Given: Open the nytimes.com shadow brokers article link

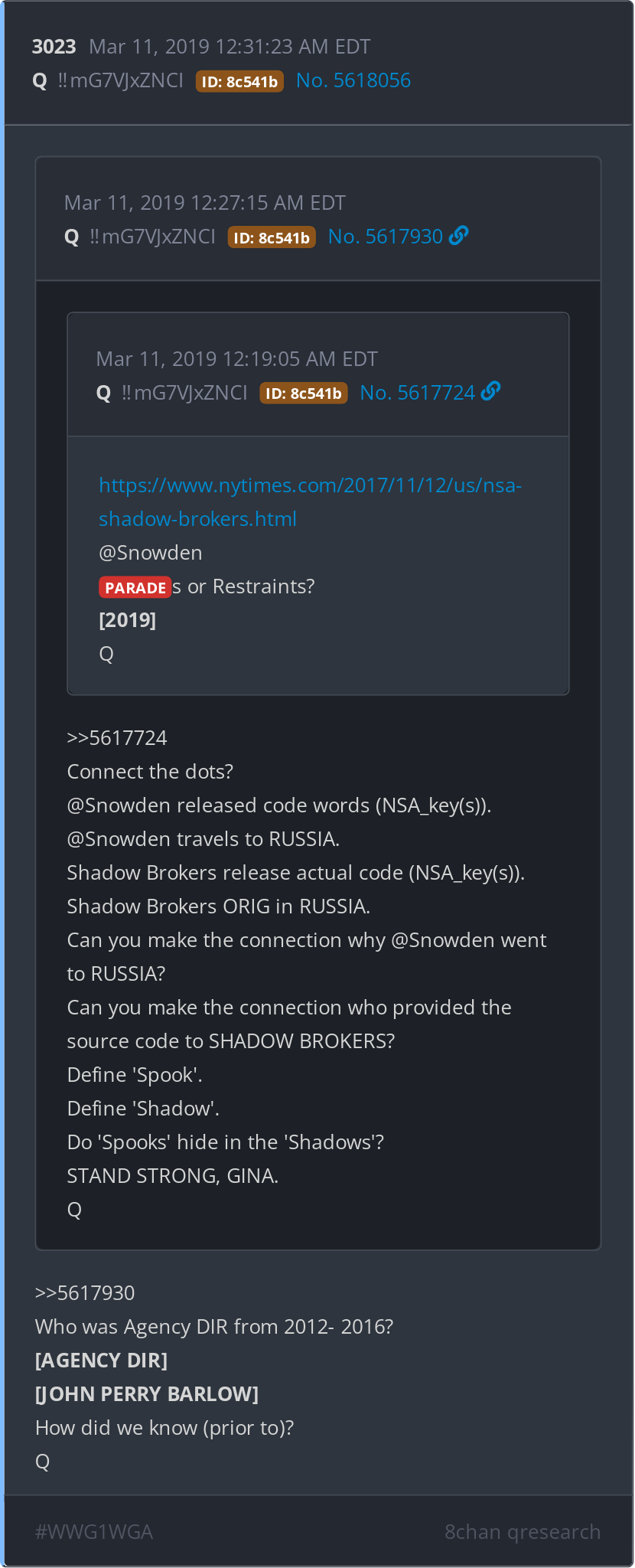Looking at the screenshot, I should [310, 502].
